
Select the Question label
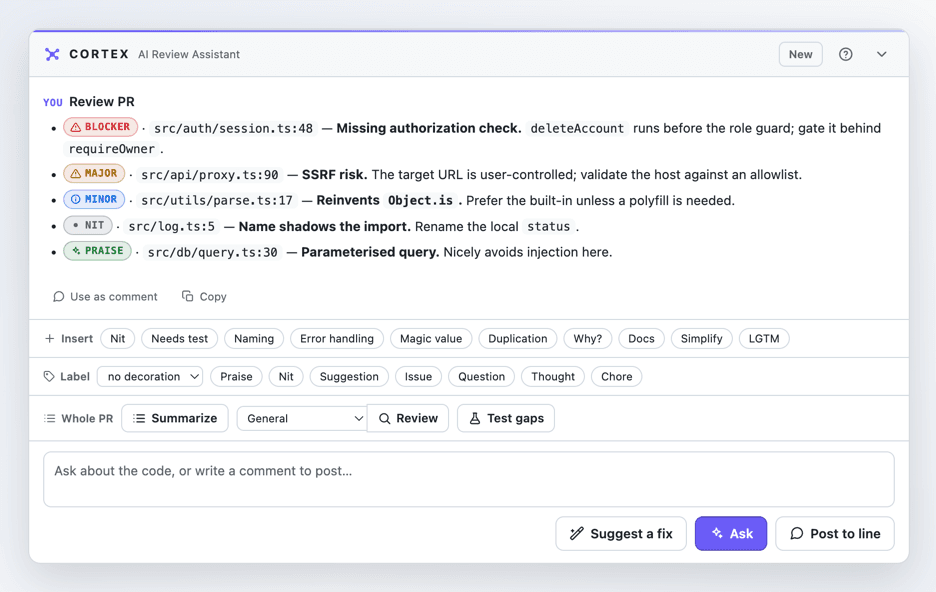point(482,377)
